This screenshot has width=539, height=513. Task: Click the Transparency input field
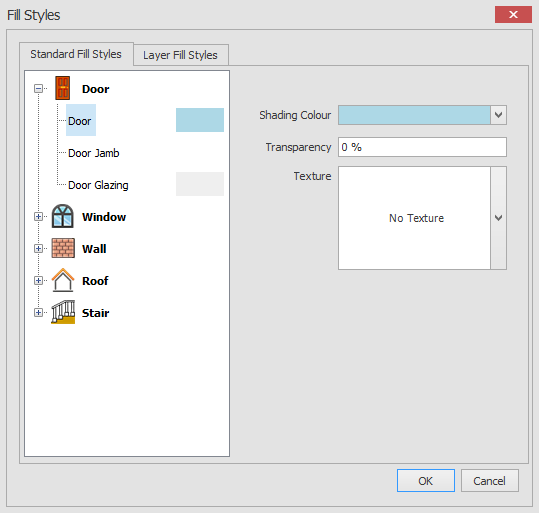(422, 147)
